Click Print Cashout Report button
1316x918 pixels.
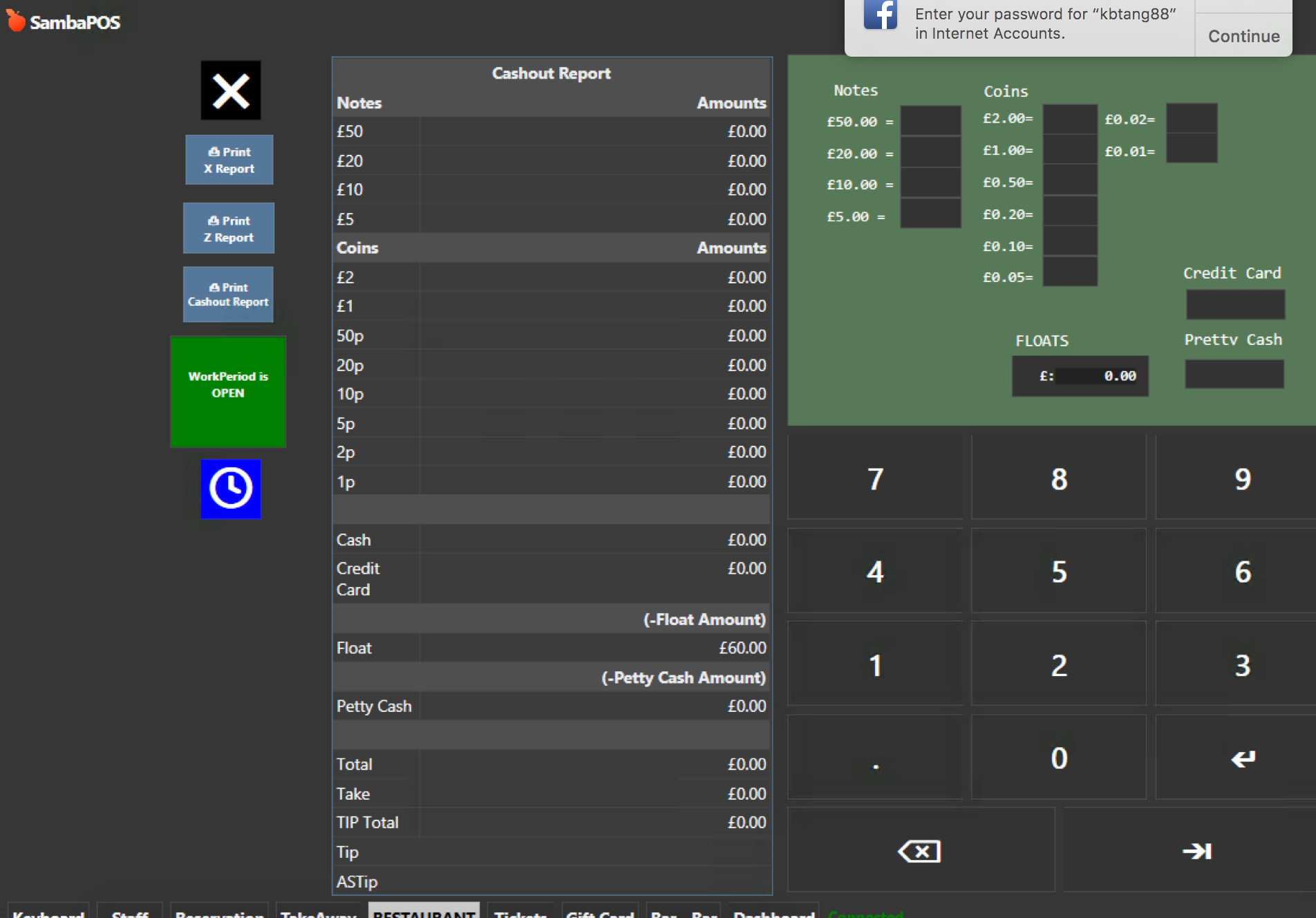[228, 294]
